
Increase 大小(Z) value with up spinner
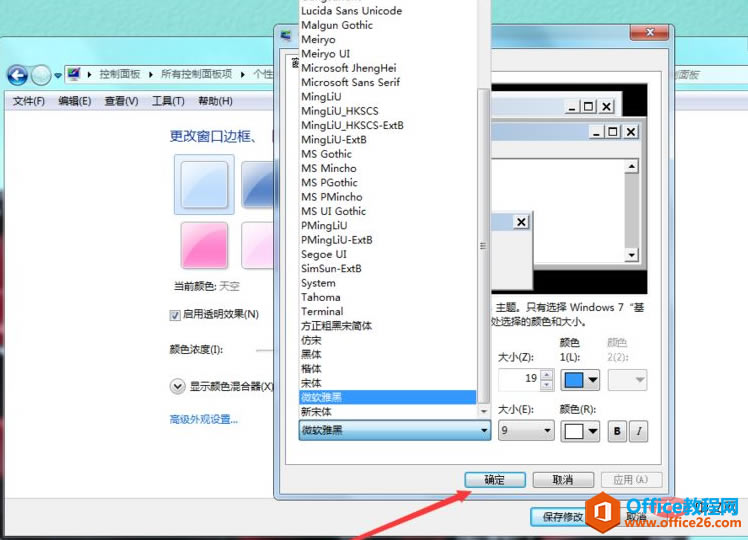pyautogui.click(x=548, y=374)
